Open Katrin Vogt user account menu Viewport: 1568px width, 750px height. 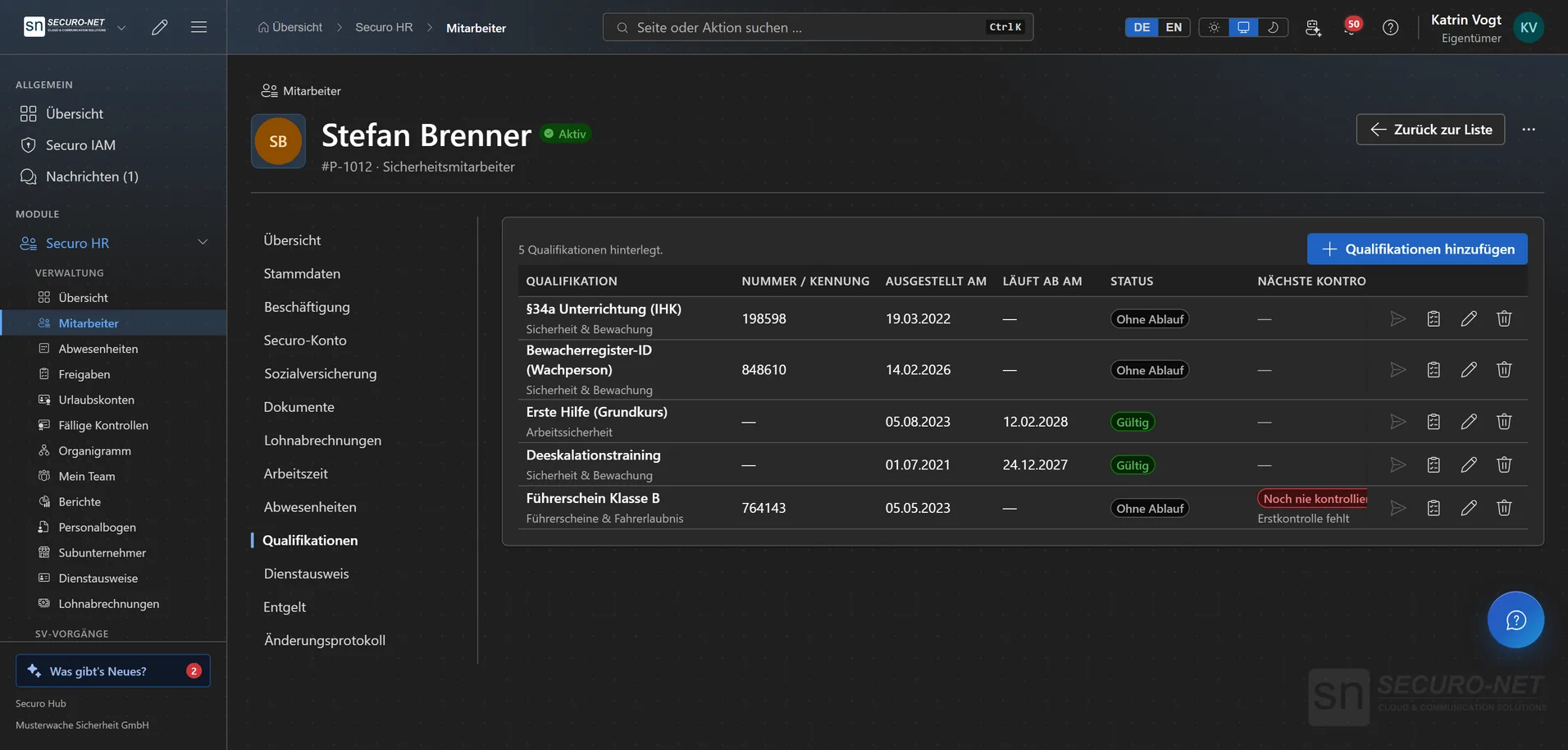pyautogui.click(x=1487, y=27)
